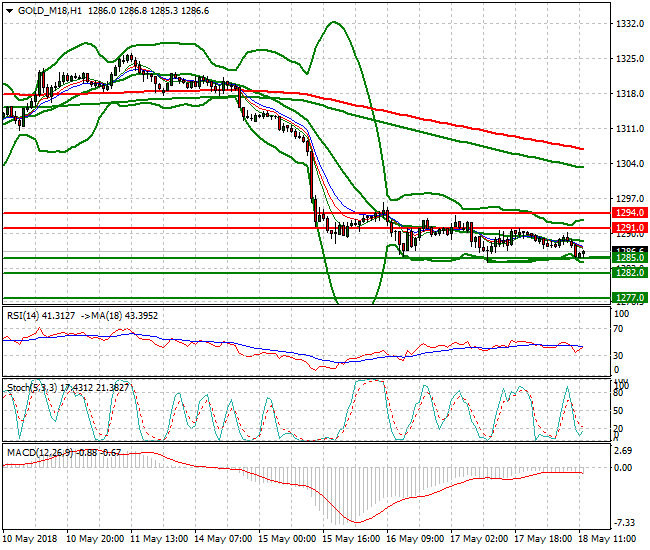This screenshot has height=550, width=650.
Task: Select the green 1277.0 price level label
Action: [x=630, y=298]
